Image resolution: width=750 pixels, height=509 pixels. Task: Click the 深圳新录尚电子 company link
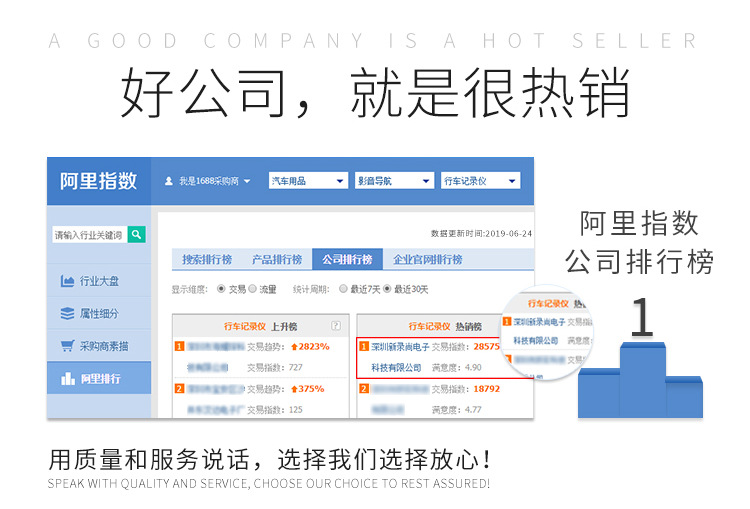400,347
